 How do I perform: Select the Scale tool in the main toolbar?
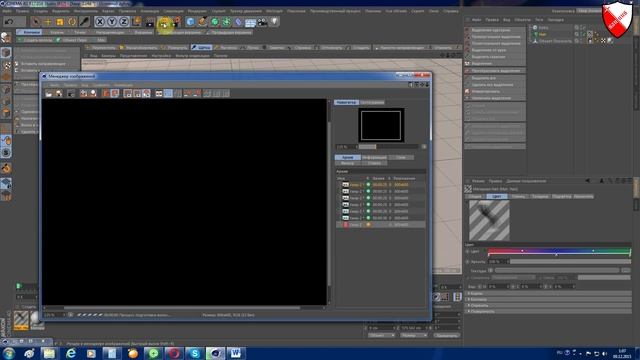click(x=60, y=21)
